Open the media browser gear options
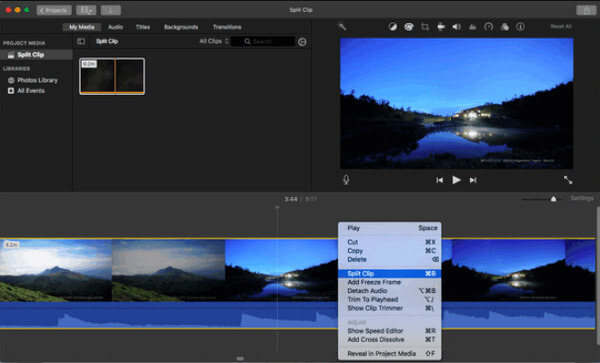Image resolution: width=600 pixels, height=363 pixels. click(302, 42)
